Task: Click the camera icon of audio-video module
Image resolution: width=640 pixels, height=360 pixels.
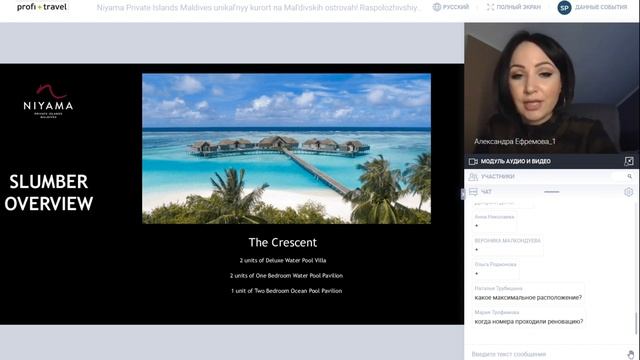Action: tap(473, 161)
